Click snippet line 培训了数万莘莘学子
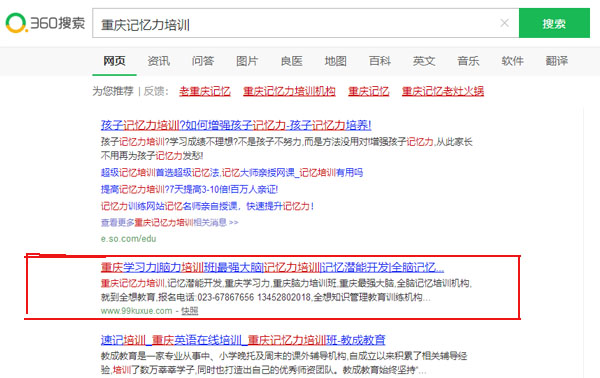 click(x=263, y=370)
